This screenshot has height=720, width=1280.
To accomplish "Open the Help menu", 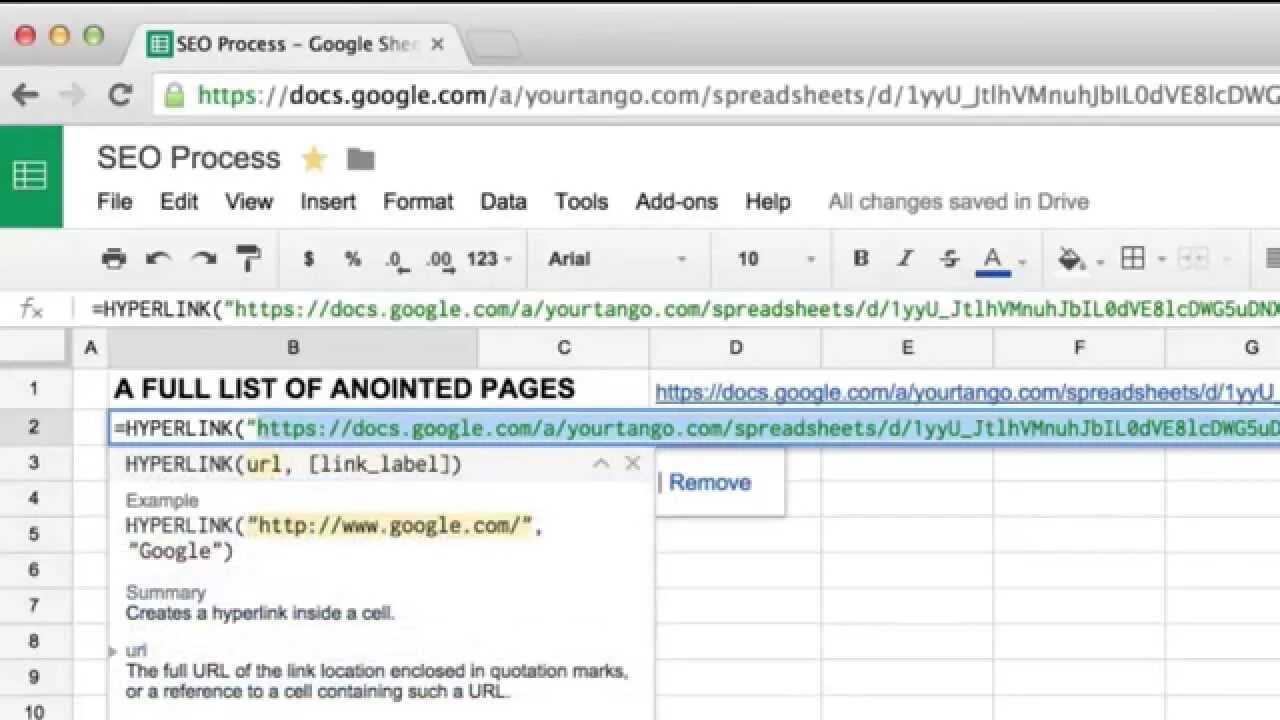I will (x=767, y=202).
